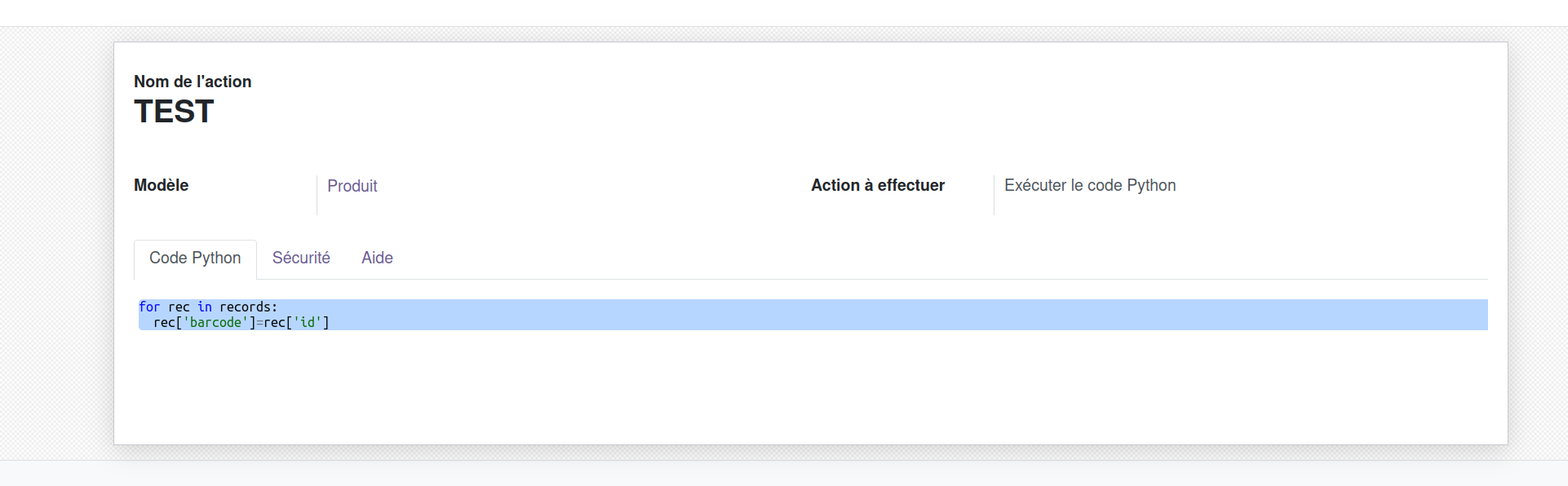Click the closing bracket after 'id'

pos(326,323)
